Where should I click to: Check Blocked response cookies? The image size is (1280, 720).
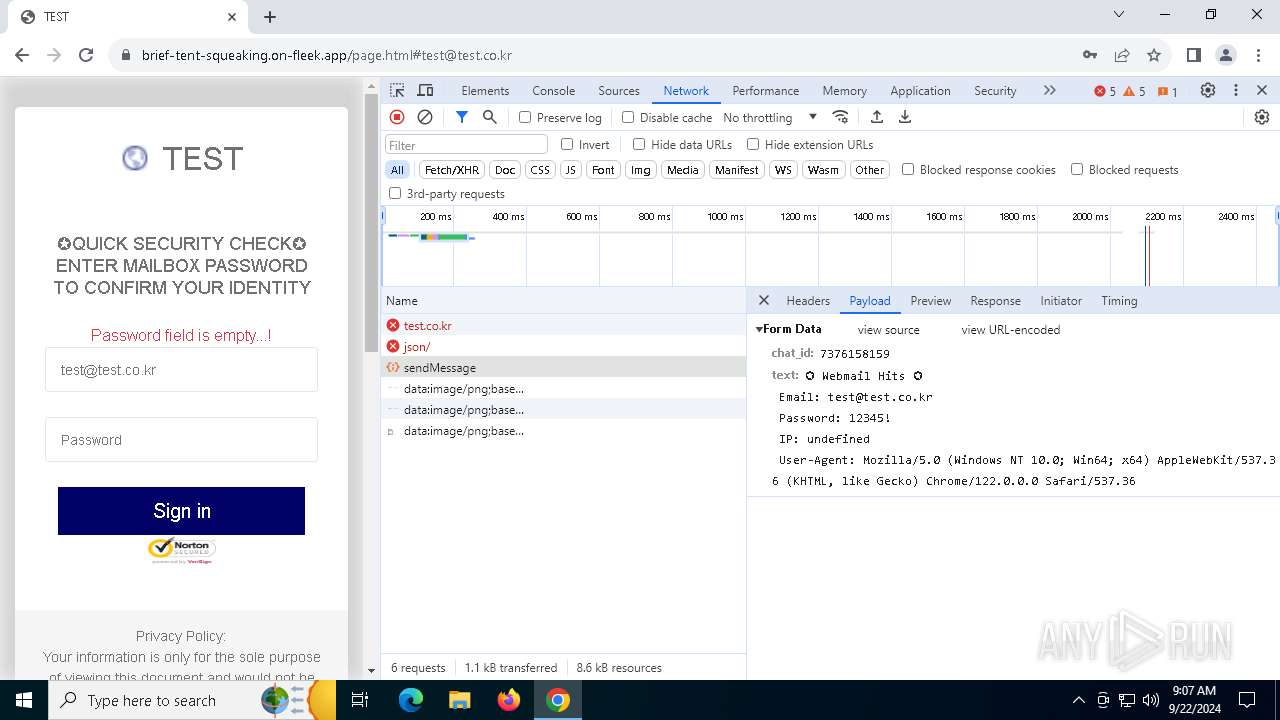click(908, 169)
